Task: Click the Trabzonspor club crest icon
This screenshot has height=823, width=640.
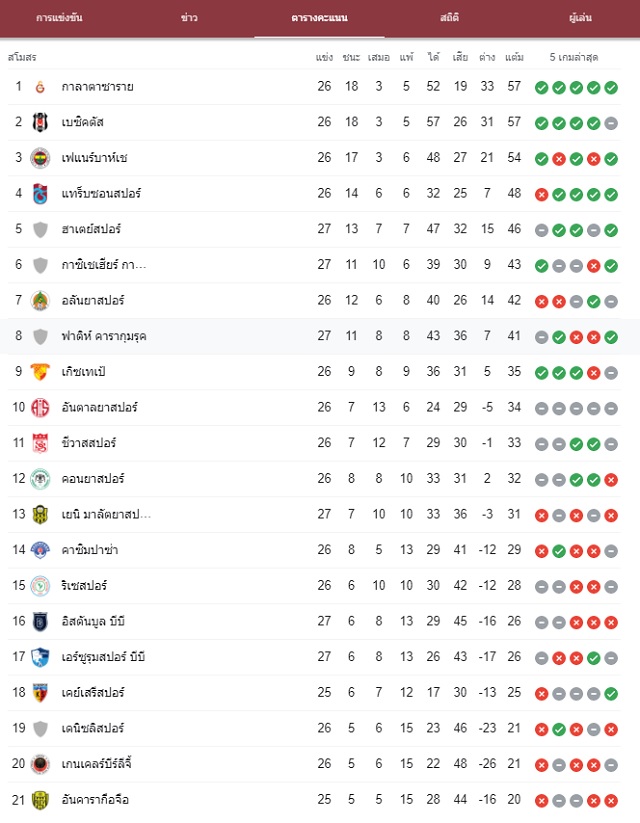Action: 40,194
